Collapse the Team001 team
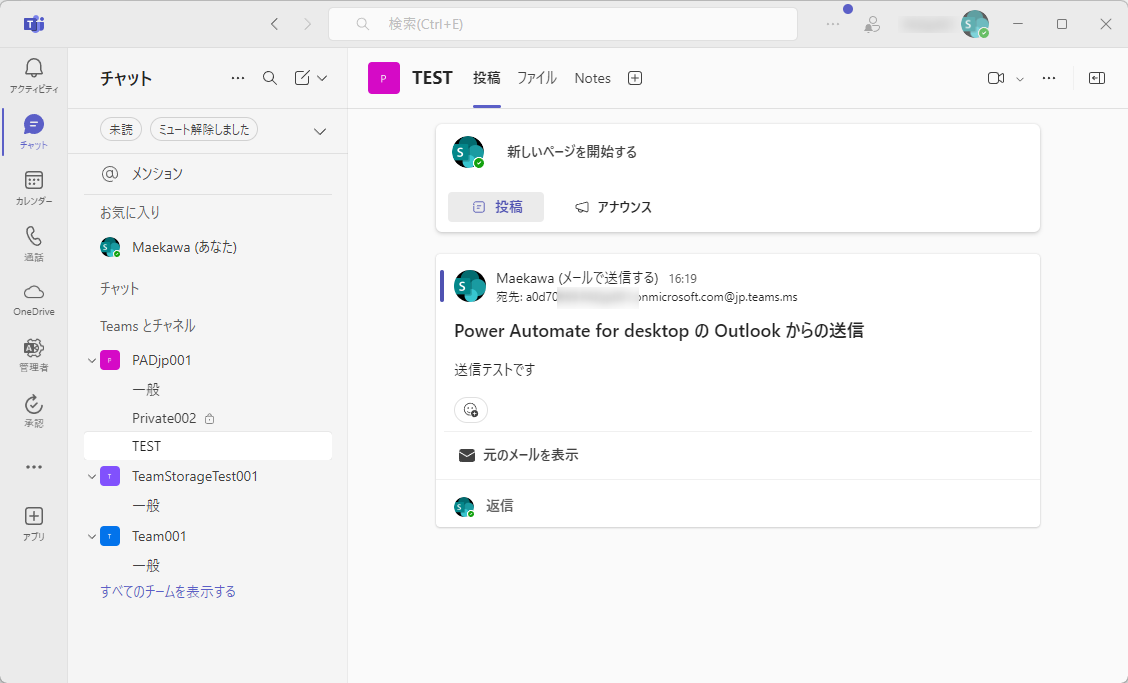 click(x=92, y=536)
